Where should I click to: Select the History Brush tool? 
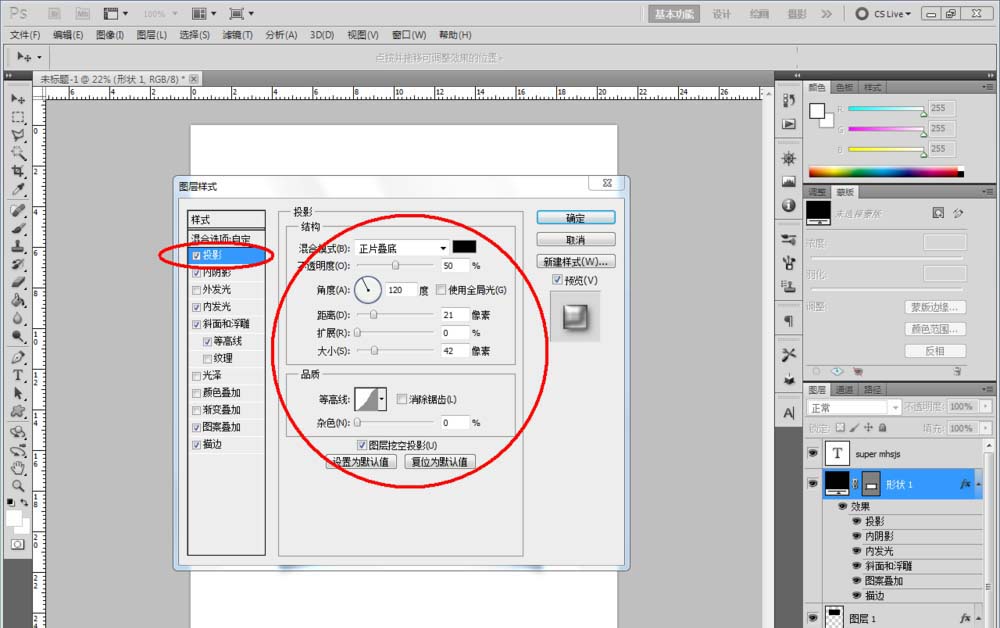point(18,264)
